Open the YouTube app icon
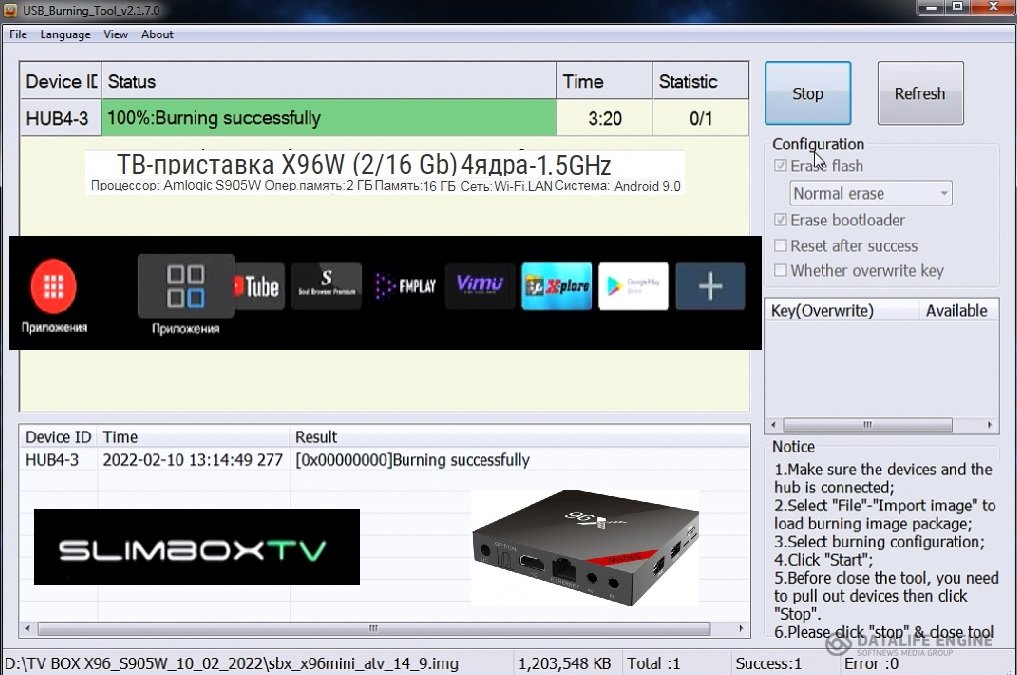Viewport: 1017px width, 675px height. pyautogui.click(x=259, y=286)
